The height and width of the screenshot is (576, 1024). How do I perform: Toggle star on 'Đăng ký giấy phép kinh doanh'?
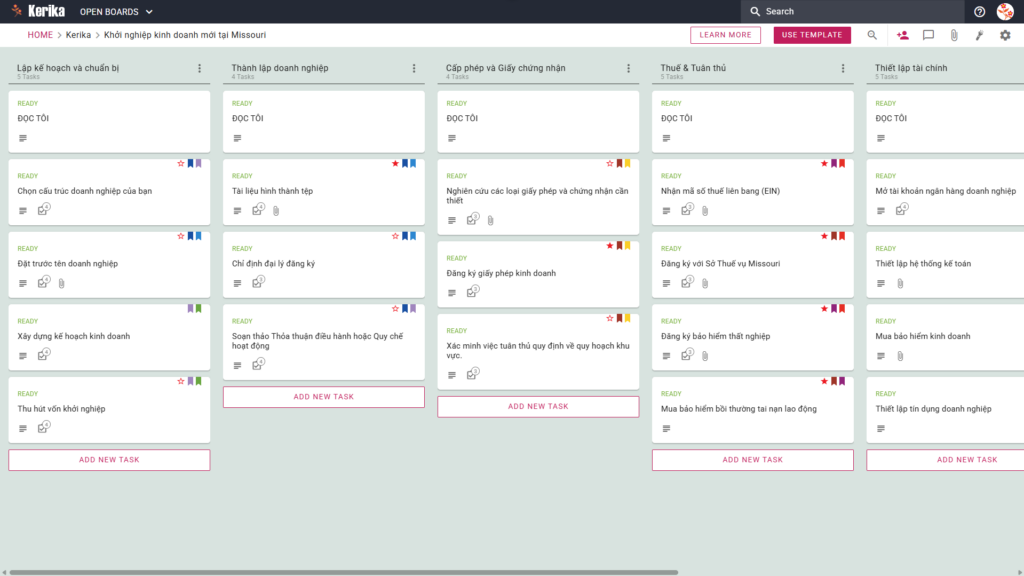pos(610,246)
